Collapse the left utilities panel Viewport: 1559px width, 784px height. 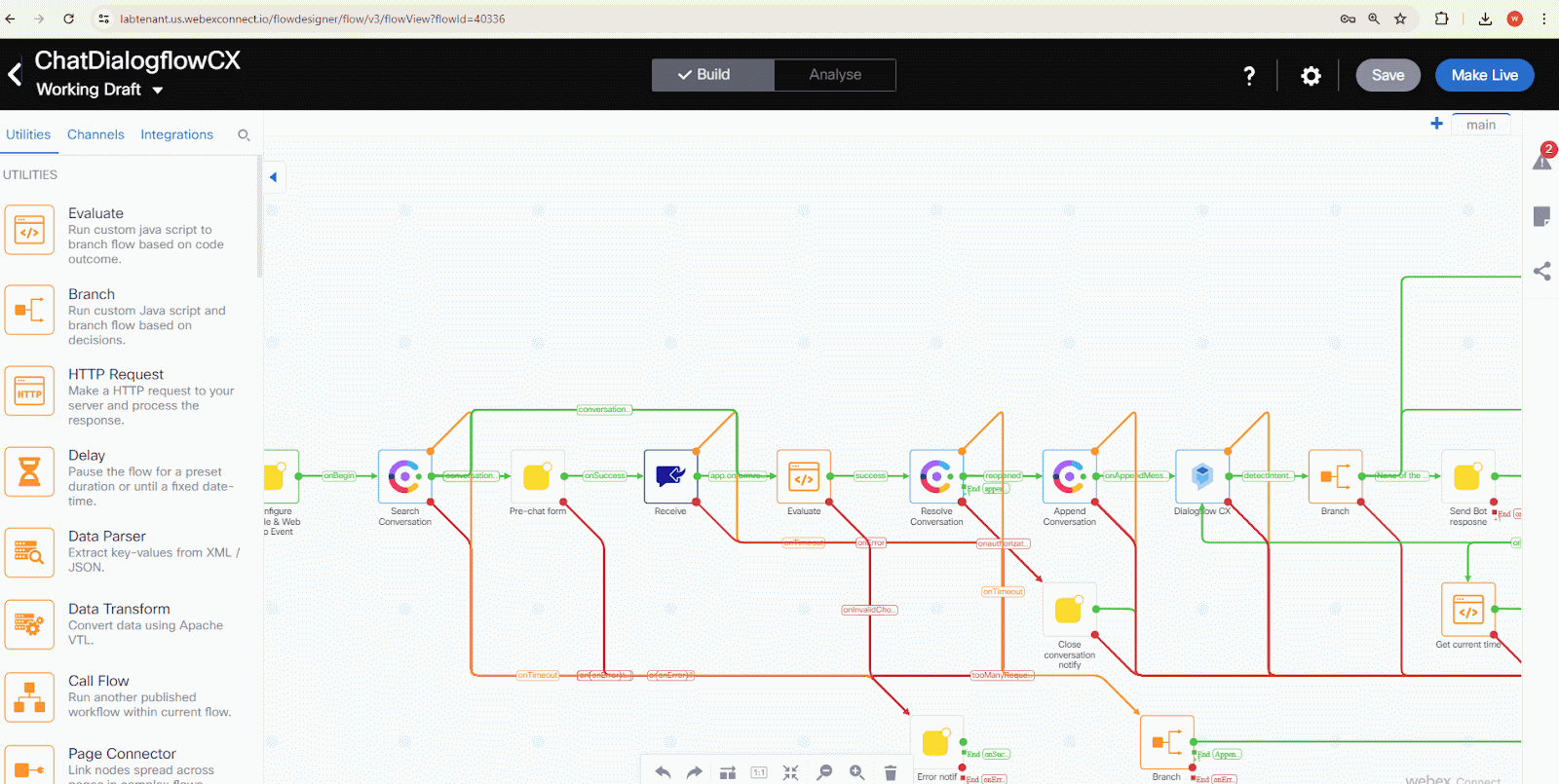(x=274, y=177)
